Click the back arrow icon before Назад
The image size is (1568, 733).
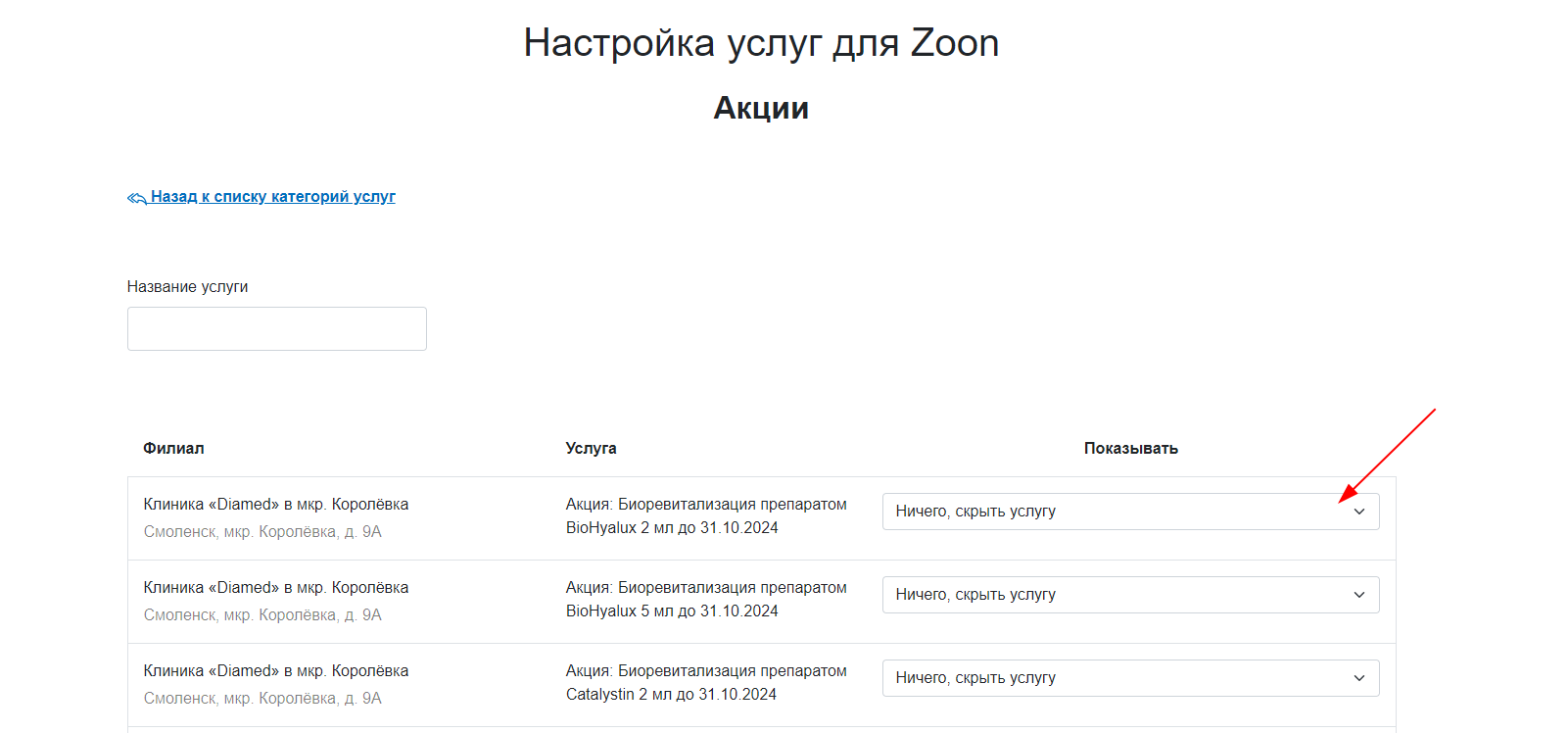(136, 198)
